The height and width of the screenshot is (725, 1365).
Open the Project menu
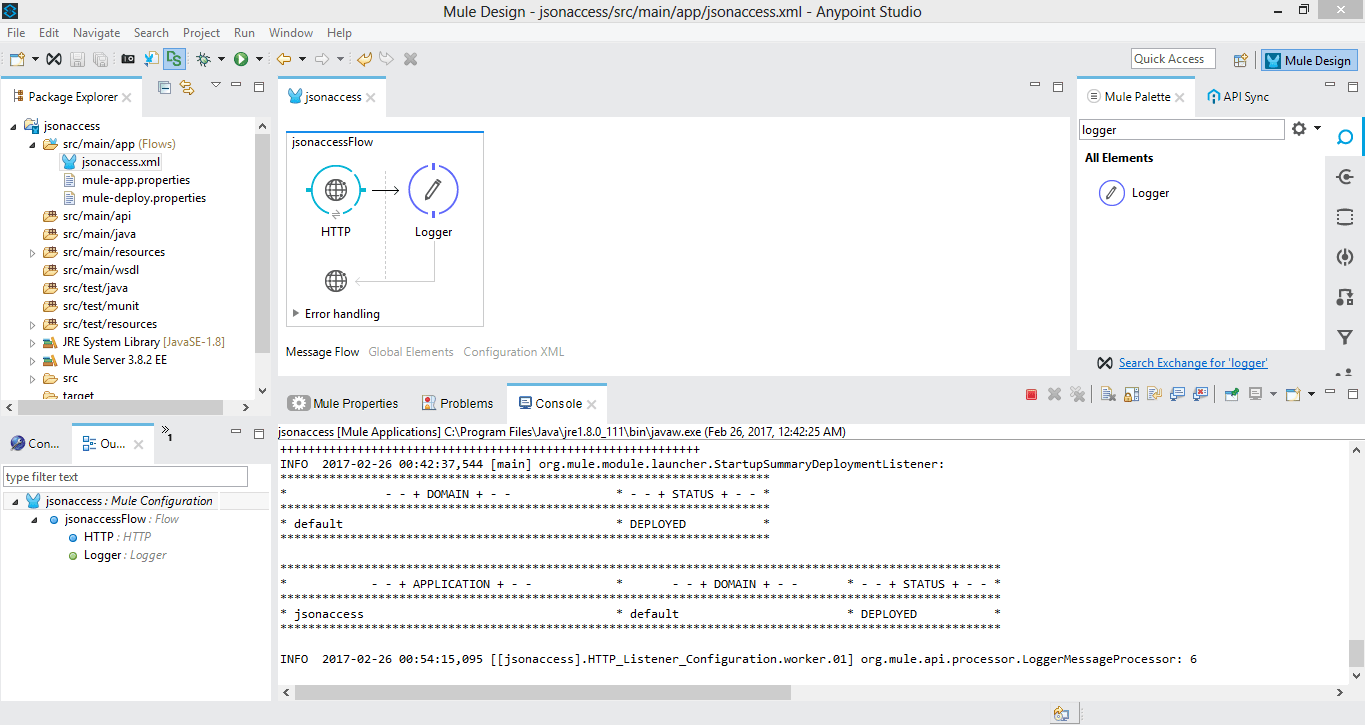coord(202,33)
